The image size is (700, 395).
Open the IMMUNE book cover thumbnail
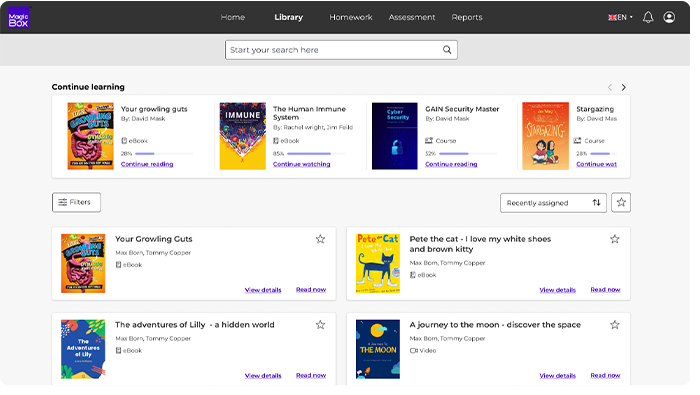[x=243, y=136]
